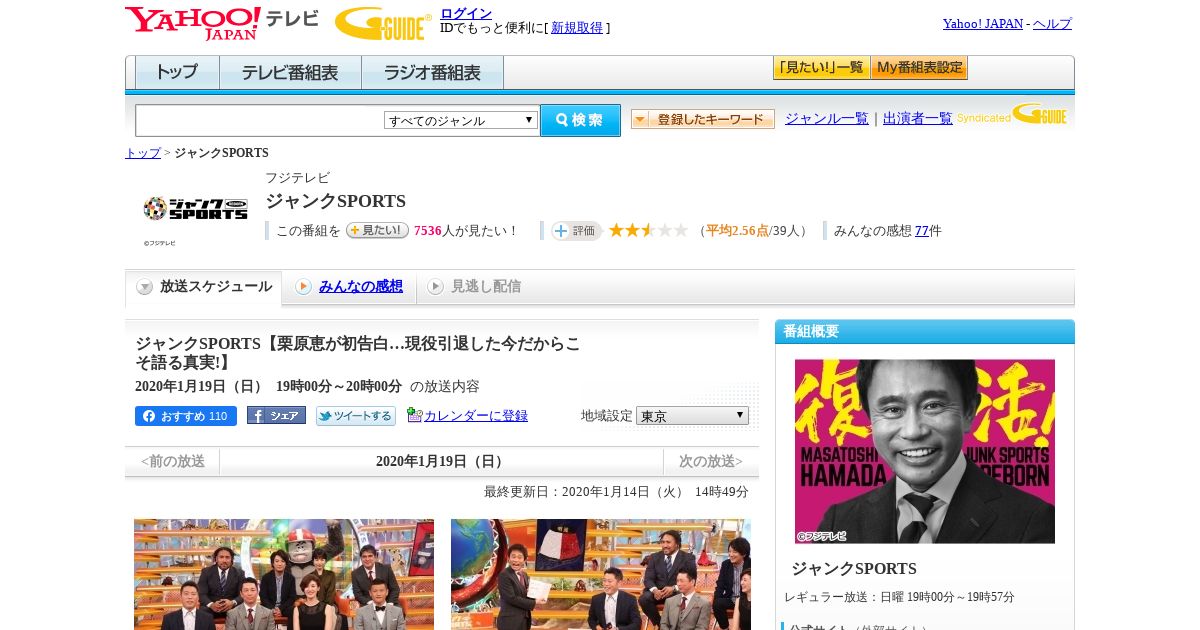Screen dimensions: 1200x630
Task: Click the G-GUIDE logo in header
Action: 383,23
